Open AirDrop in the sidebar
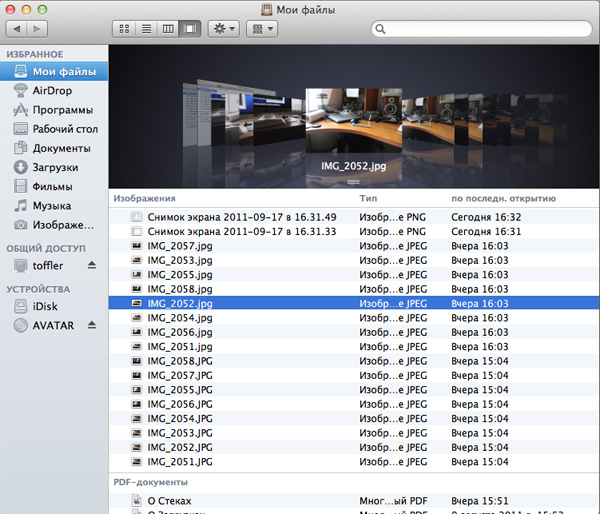 51,91
